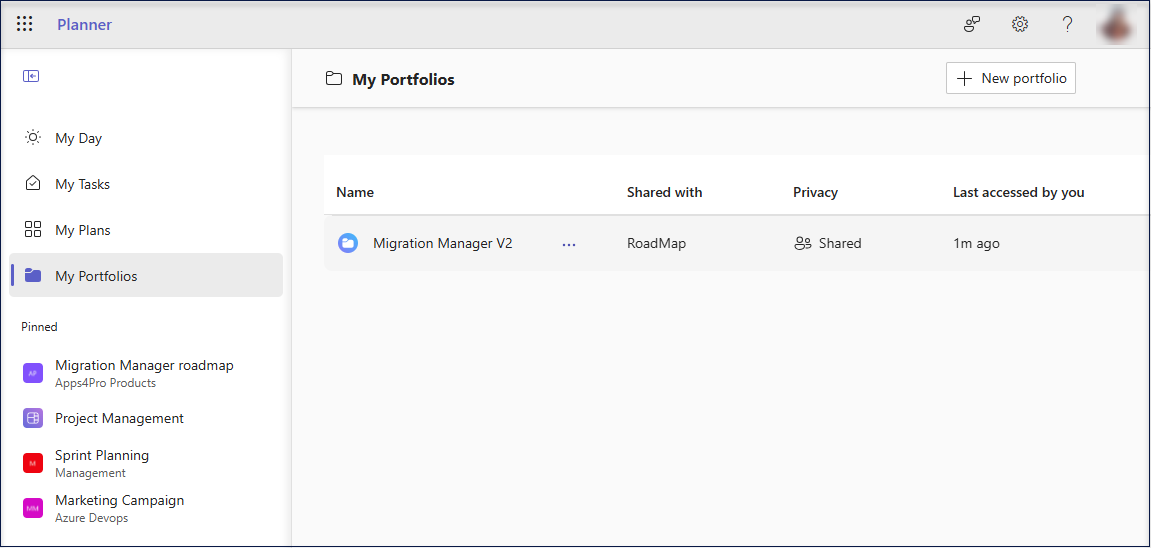This screenshot has height=548, width=1151.
Task: Open pinned Migration Manager roadmap plan
Action: point(144,366)
